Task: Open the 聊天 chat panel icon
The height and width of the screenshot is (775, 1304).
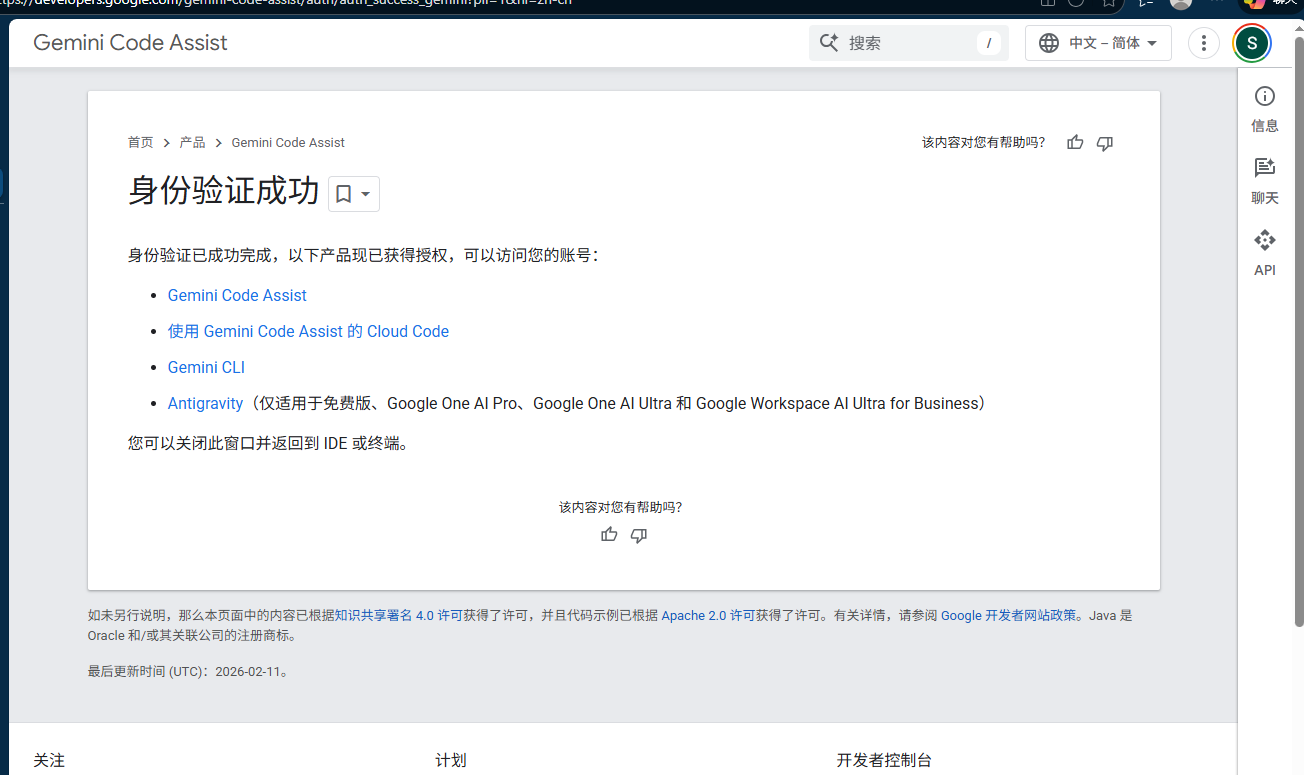Action: pos(1265,180)
